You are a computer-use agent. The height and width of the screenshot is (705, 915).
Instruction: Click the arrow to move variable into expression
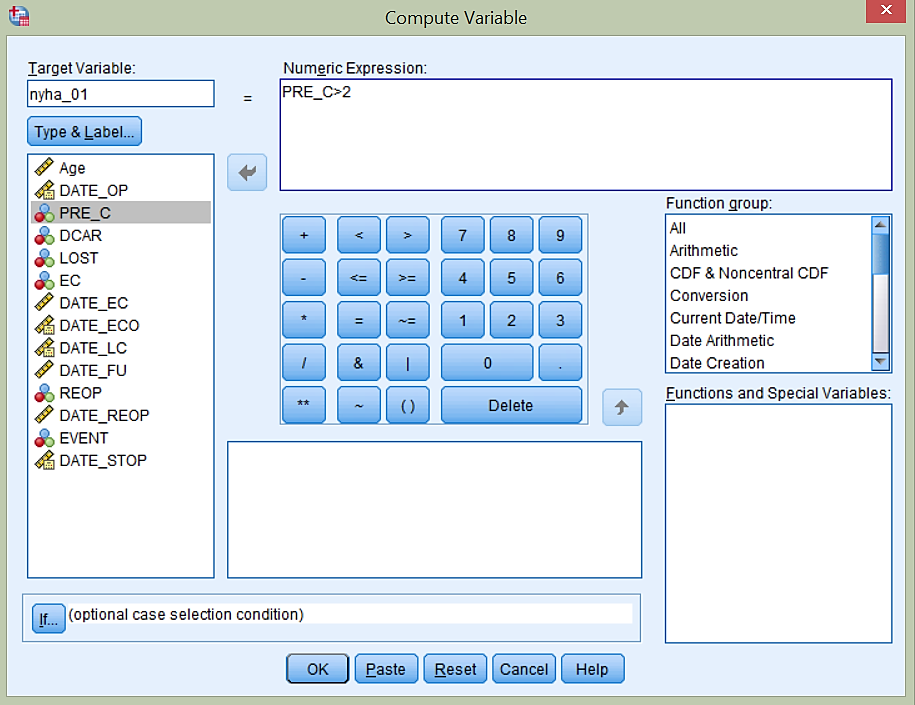coord(246,173)
